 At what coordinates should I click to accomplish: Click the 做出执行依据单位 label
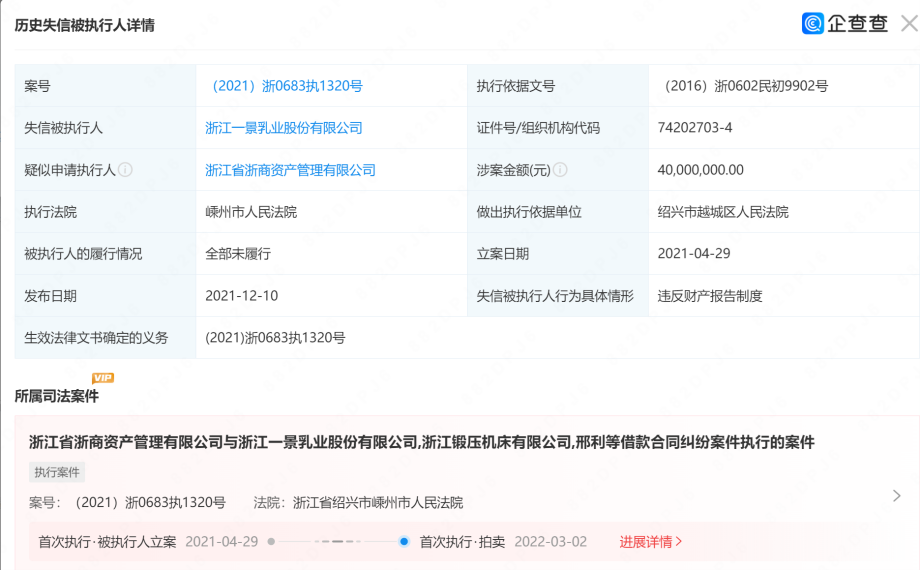coord(529,212)
